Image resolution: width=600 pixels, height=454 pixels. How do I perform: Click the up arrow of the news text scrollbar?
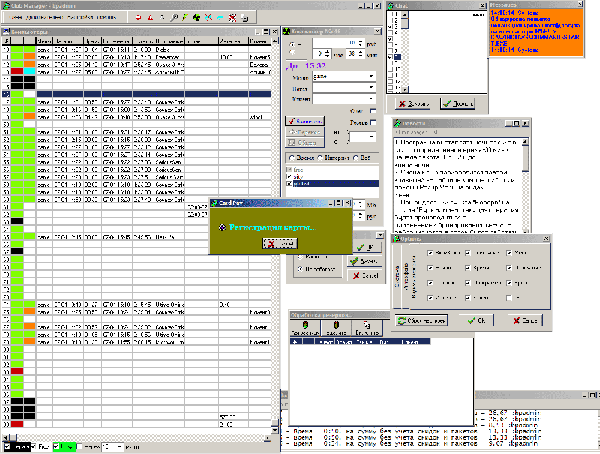(x=525, y=142)
